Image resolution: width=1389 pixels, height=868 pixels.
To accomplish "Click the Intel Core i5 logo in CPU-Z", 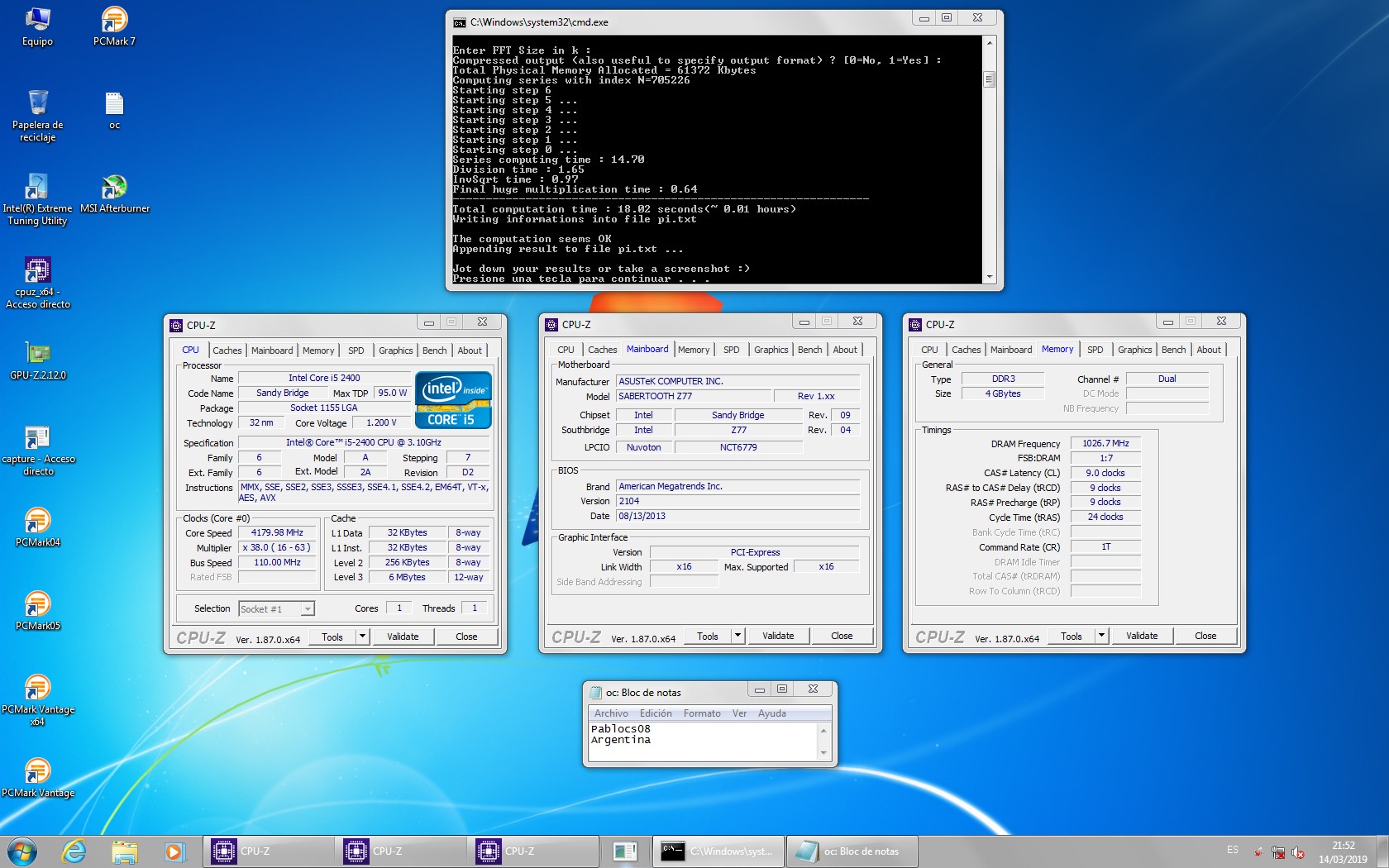I will tap(453, 401).
